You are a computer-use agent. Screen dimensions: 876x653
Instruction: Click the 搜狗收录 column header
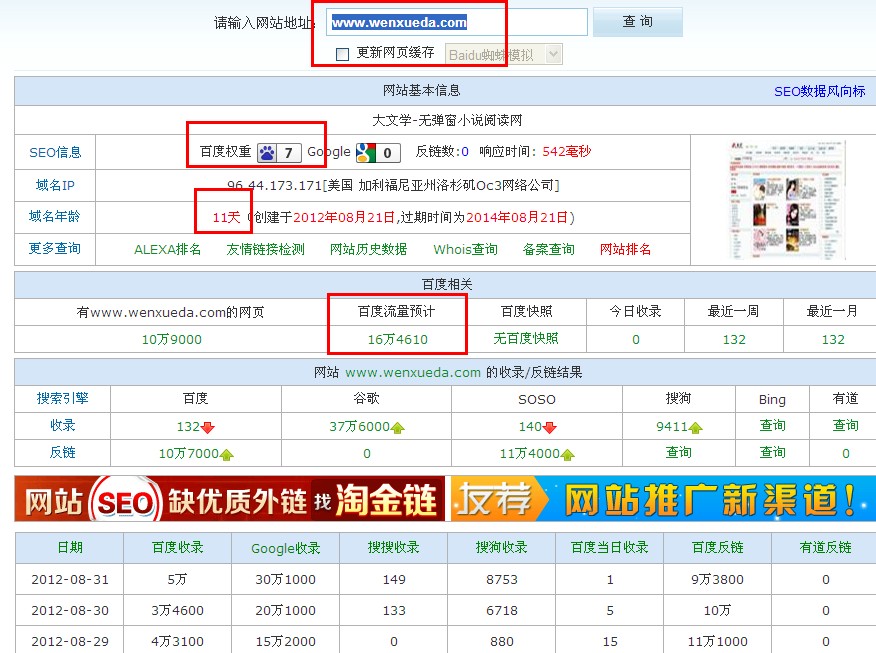point(502,548)
